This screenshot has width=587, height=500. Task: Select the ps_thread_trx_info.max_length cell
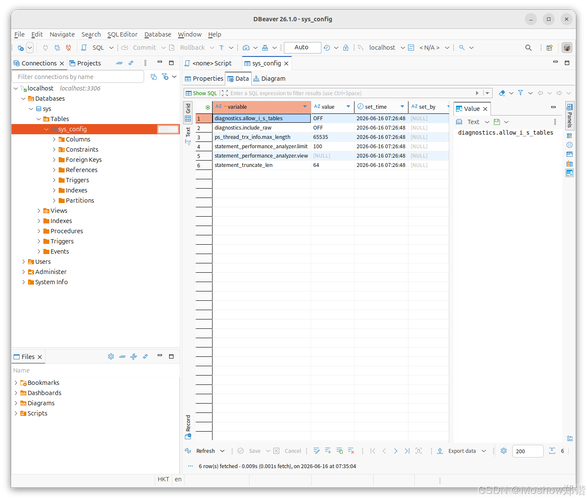pos(261,137)
